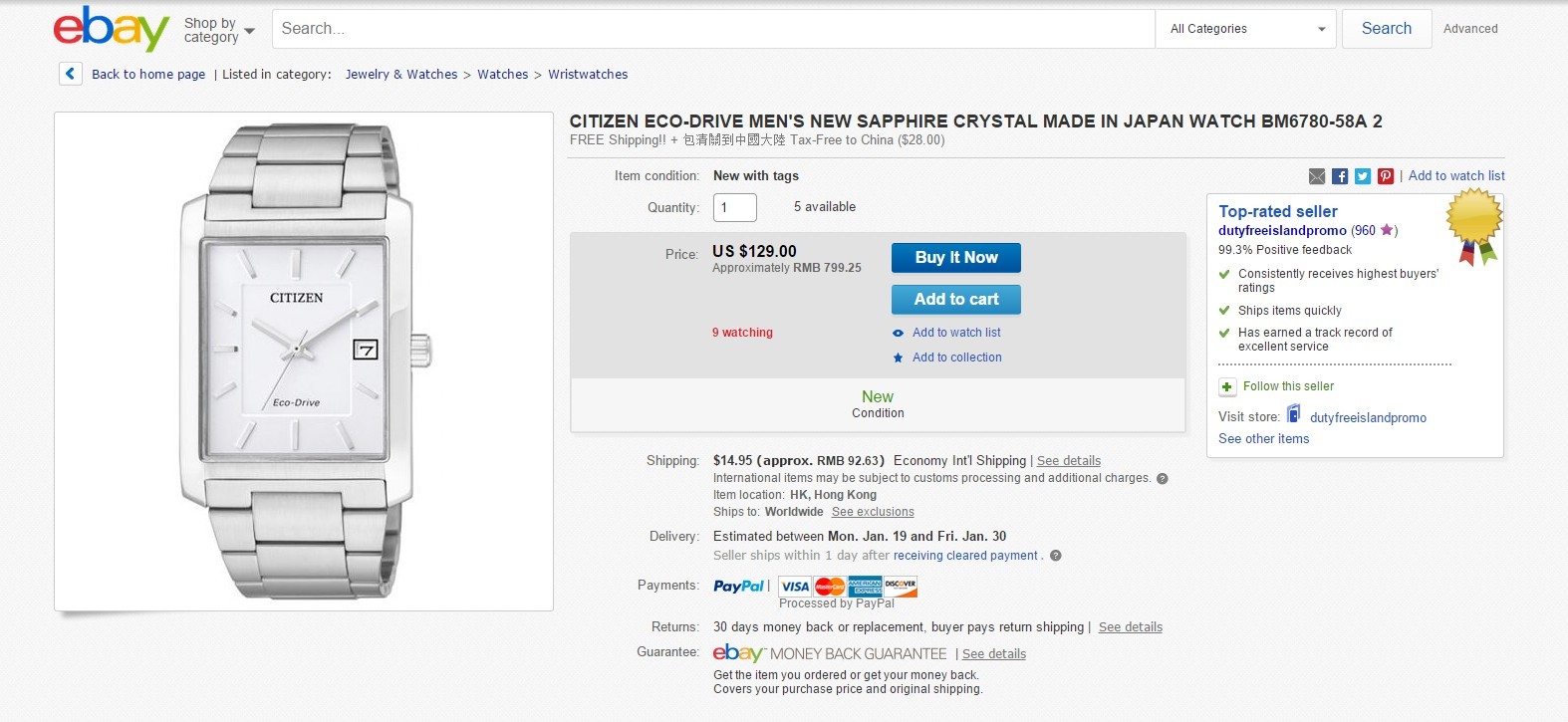Screen dimensions: 1568x722
Task: Click receiving cleared payment link
Action: pos(965,556)
